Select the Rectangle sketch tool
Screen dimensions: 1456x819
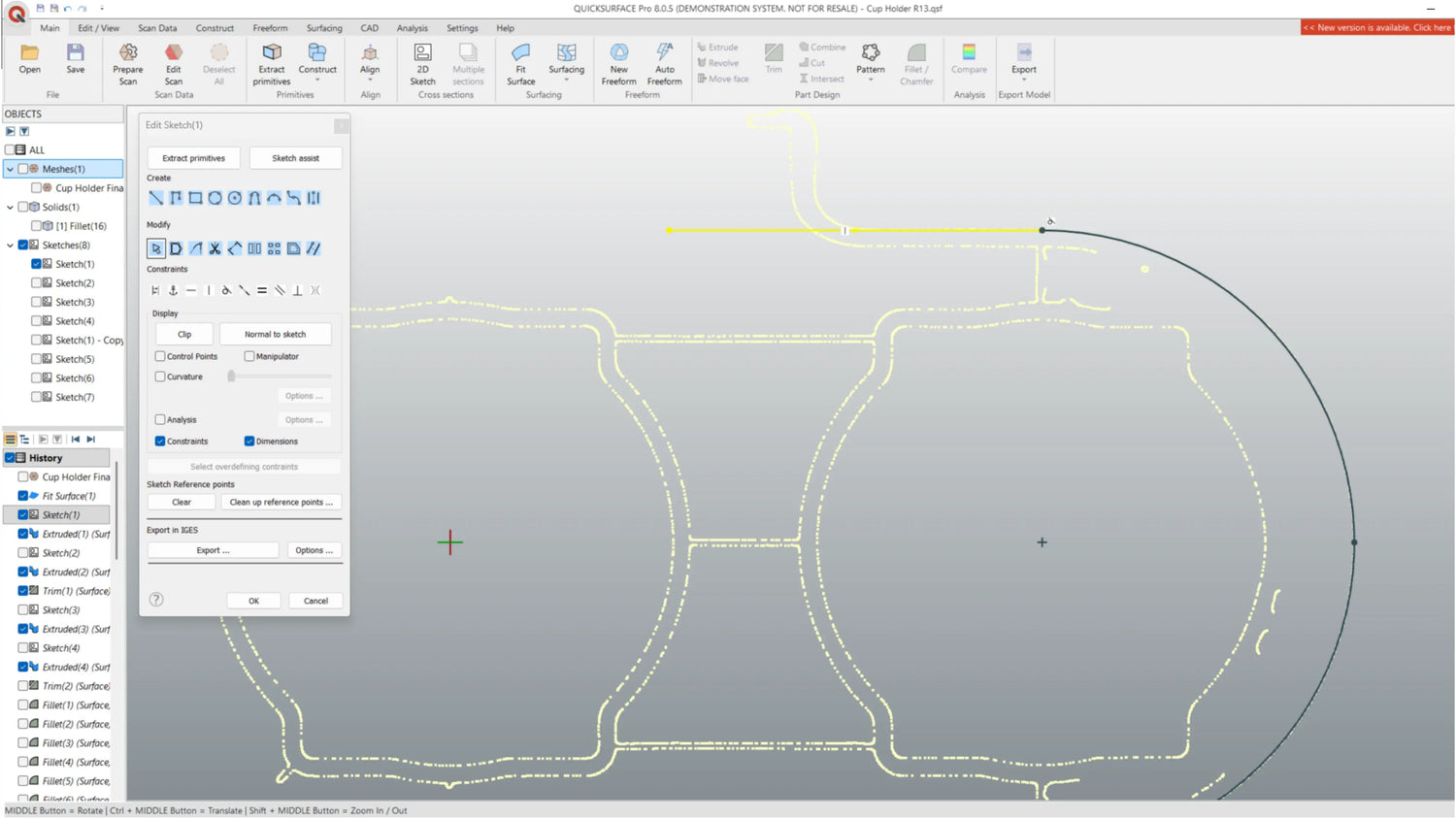coord(195,198)
